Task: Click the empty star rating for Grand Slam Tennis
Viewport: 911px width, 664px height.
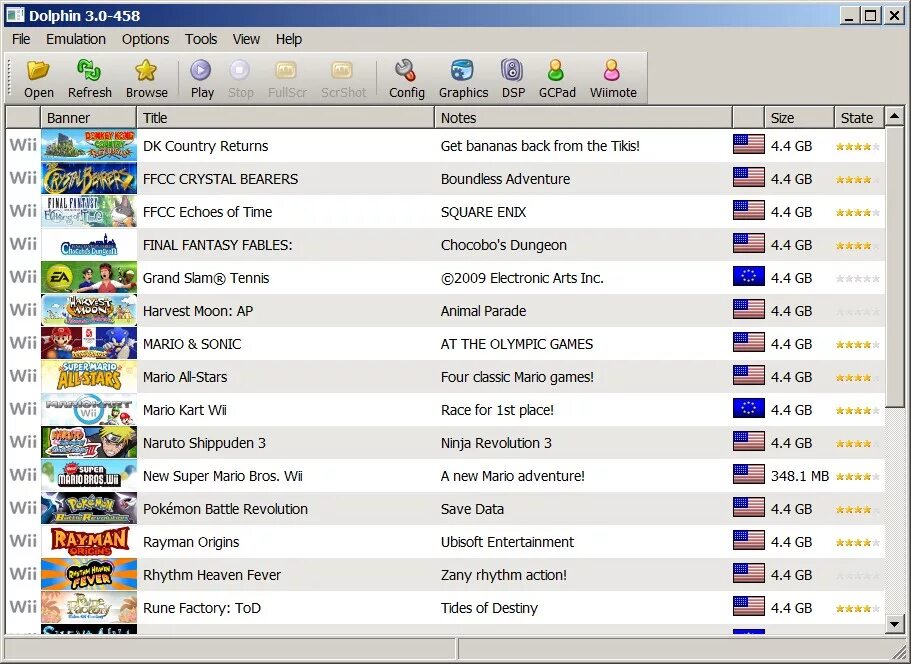Action: pyautogui.click(x=858, y=279)
